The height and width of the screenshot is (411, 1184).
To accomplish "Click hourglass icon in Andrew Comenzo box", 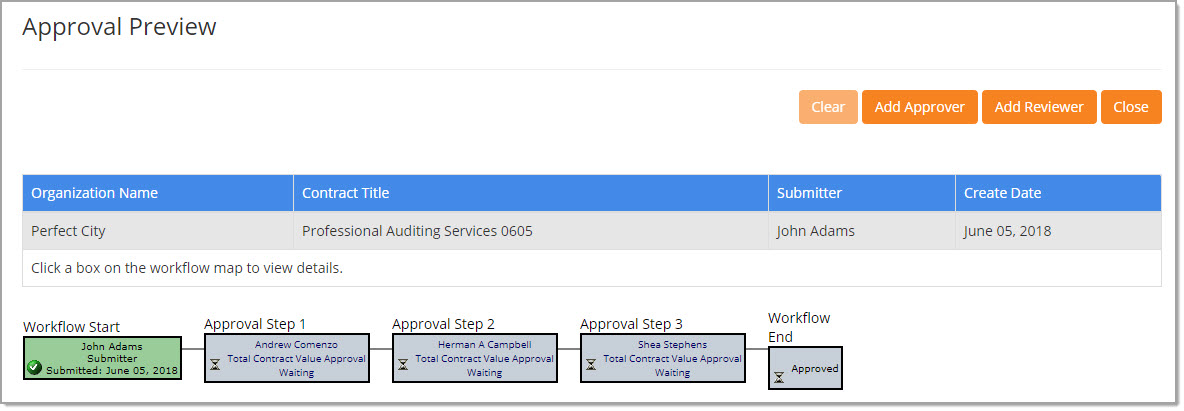I will coord(215,365).
